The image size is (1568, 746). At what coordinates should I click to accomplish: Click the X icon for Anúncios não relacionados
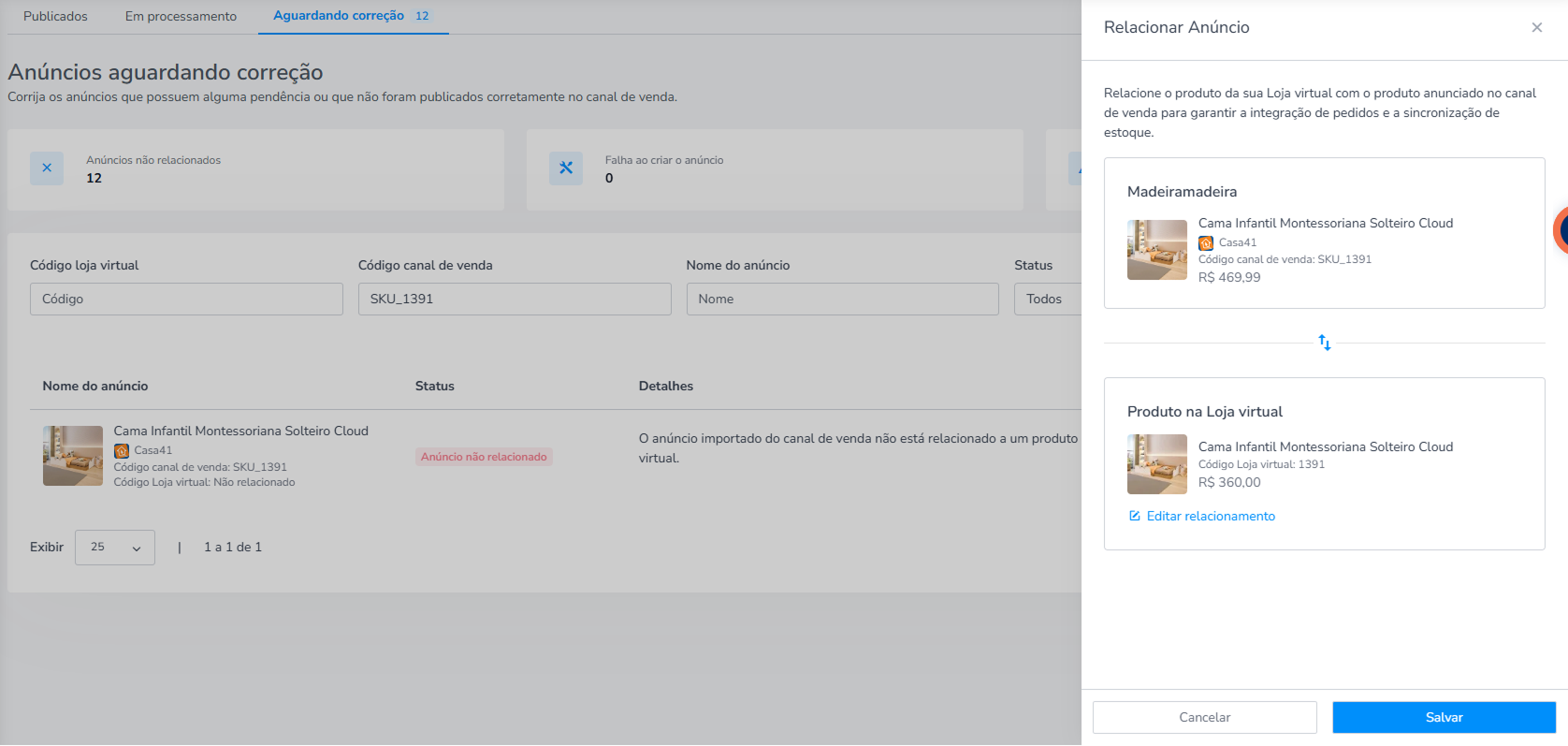pyautogui.click(x=47, y=168)
